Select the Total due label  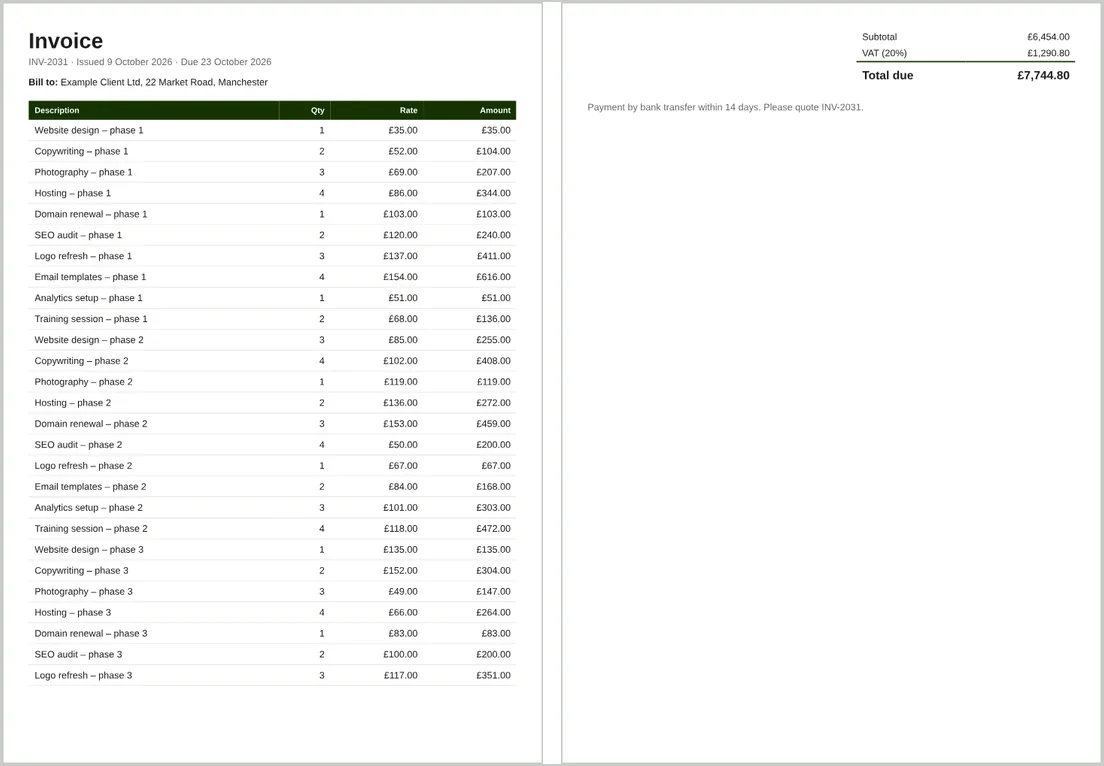pyautogui.click(x=888, y=76)
